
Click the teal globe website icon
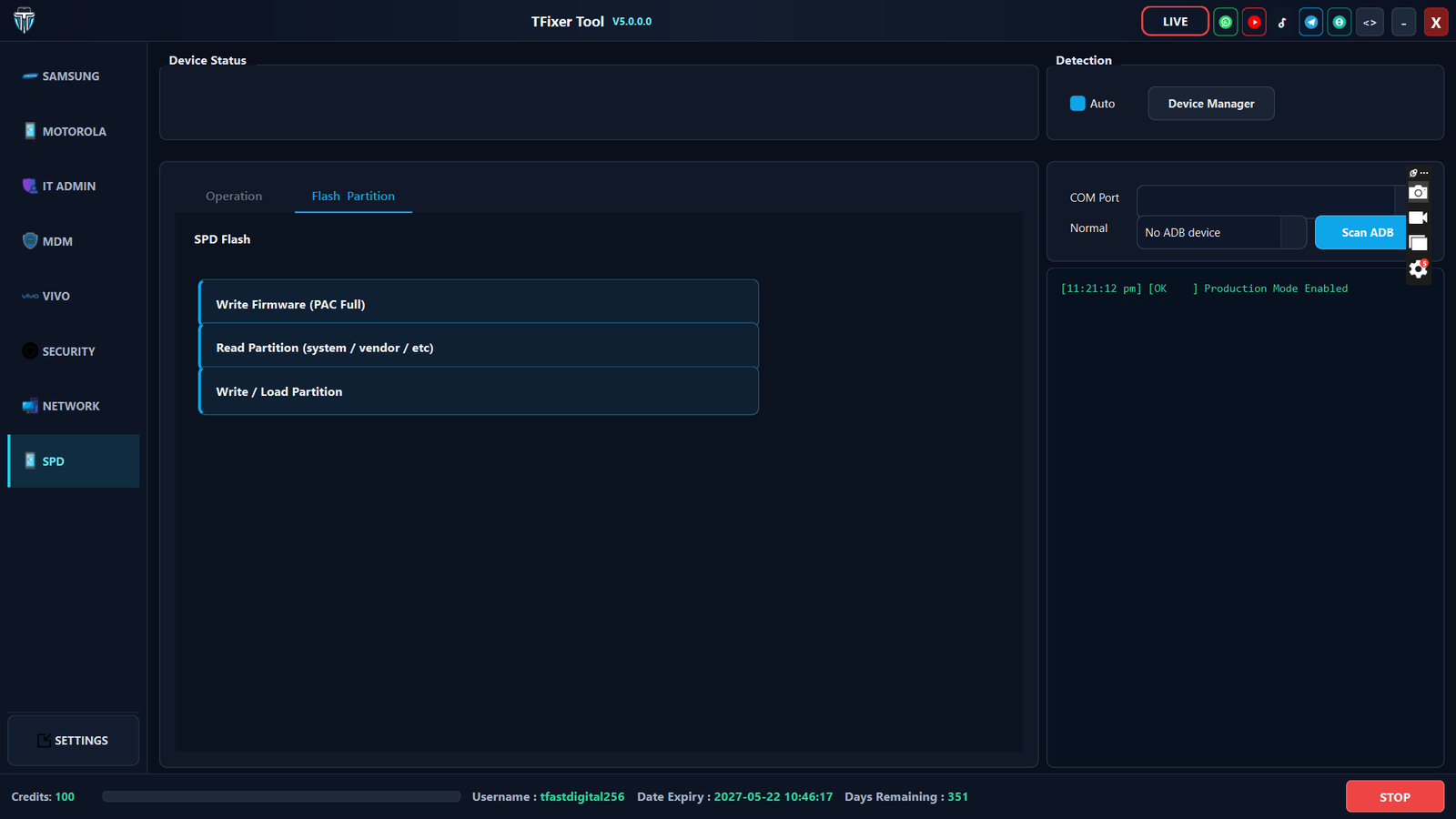(x=1340, y=22)
